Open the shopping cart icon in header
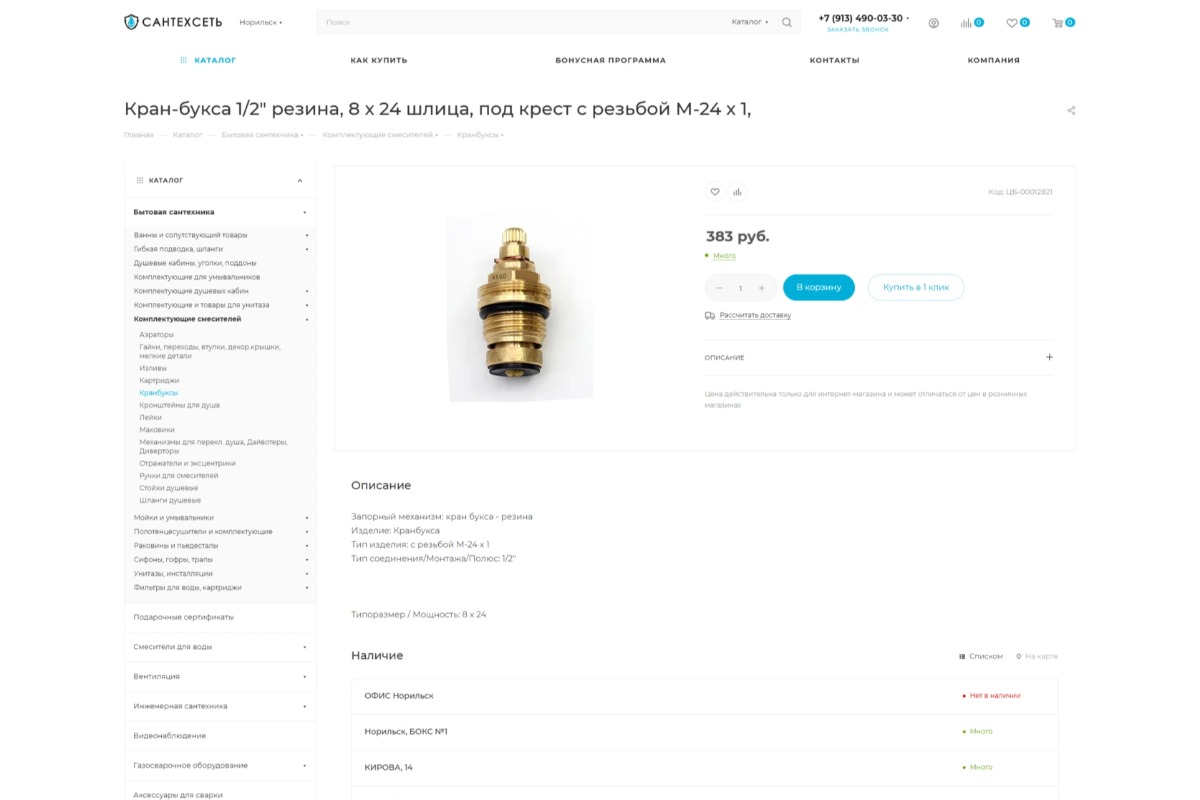1200x800 pixels. pos(1058,23)
